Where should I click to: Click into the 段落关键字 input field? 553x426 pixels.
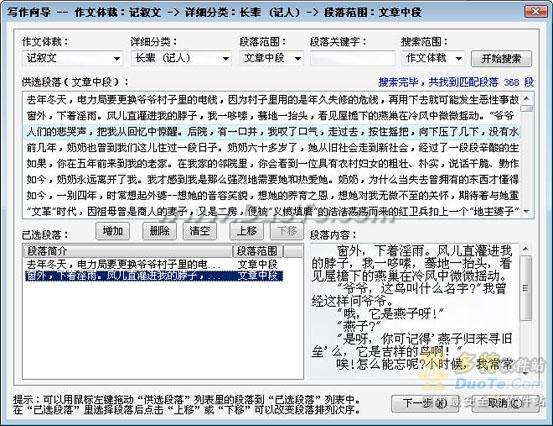[x=353, y=58]
